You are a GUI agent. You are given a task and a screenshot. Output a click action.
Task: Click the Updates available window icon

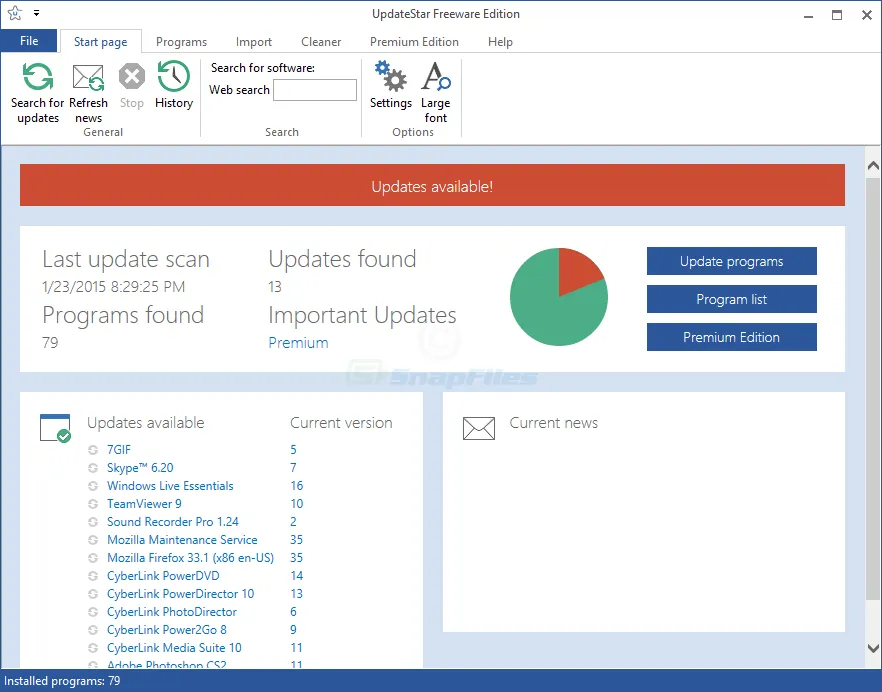[55, 428]
